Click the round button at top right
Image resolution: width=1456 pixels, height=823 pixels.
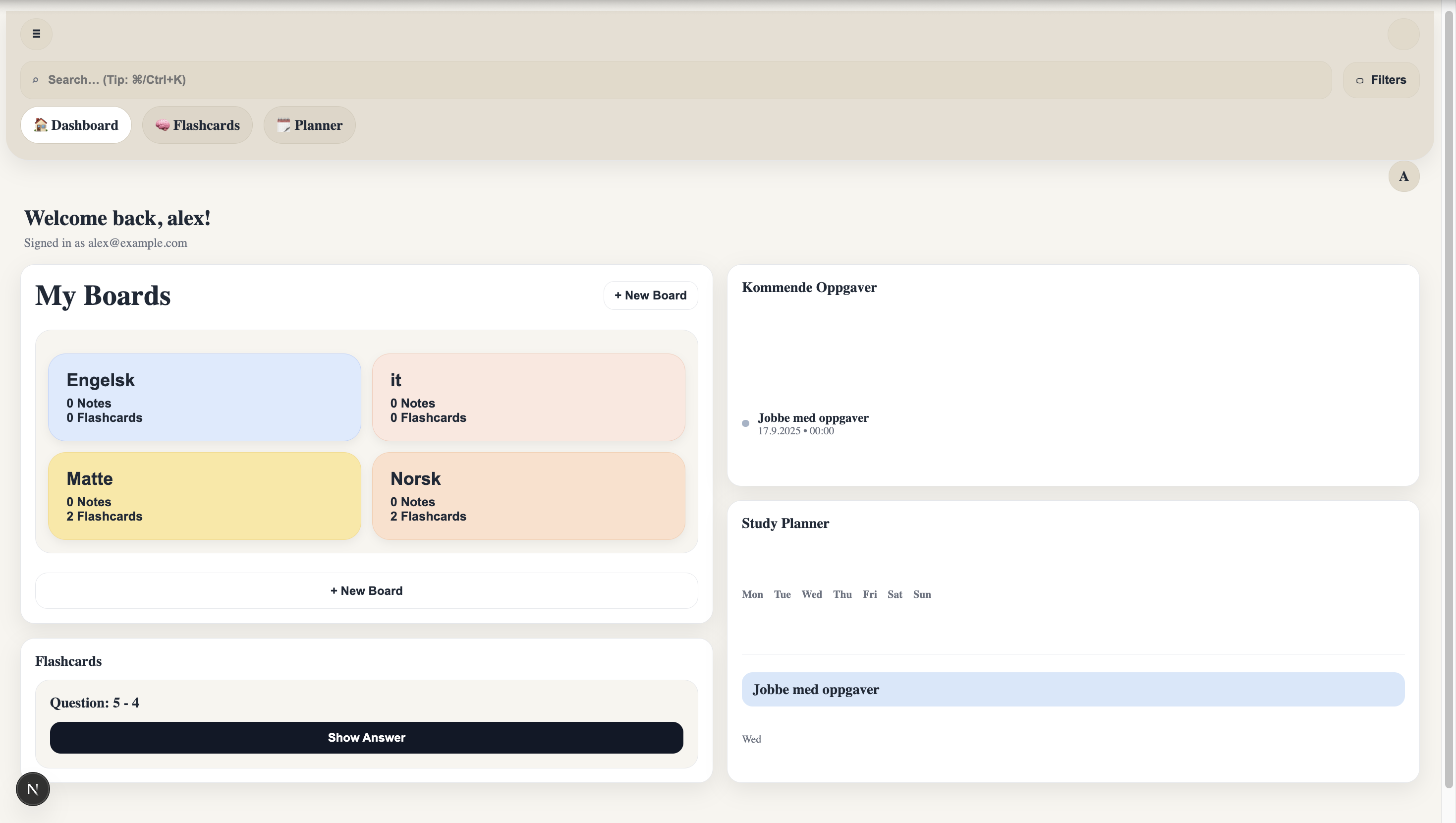tap(1403, 34)
